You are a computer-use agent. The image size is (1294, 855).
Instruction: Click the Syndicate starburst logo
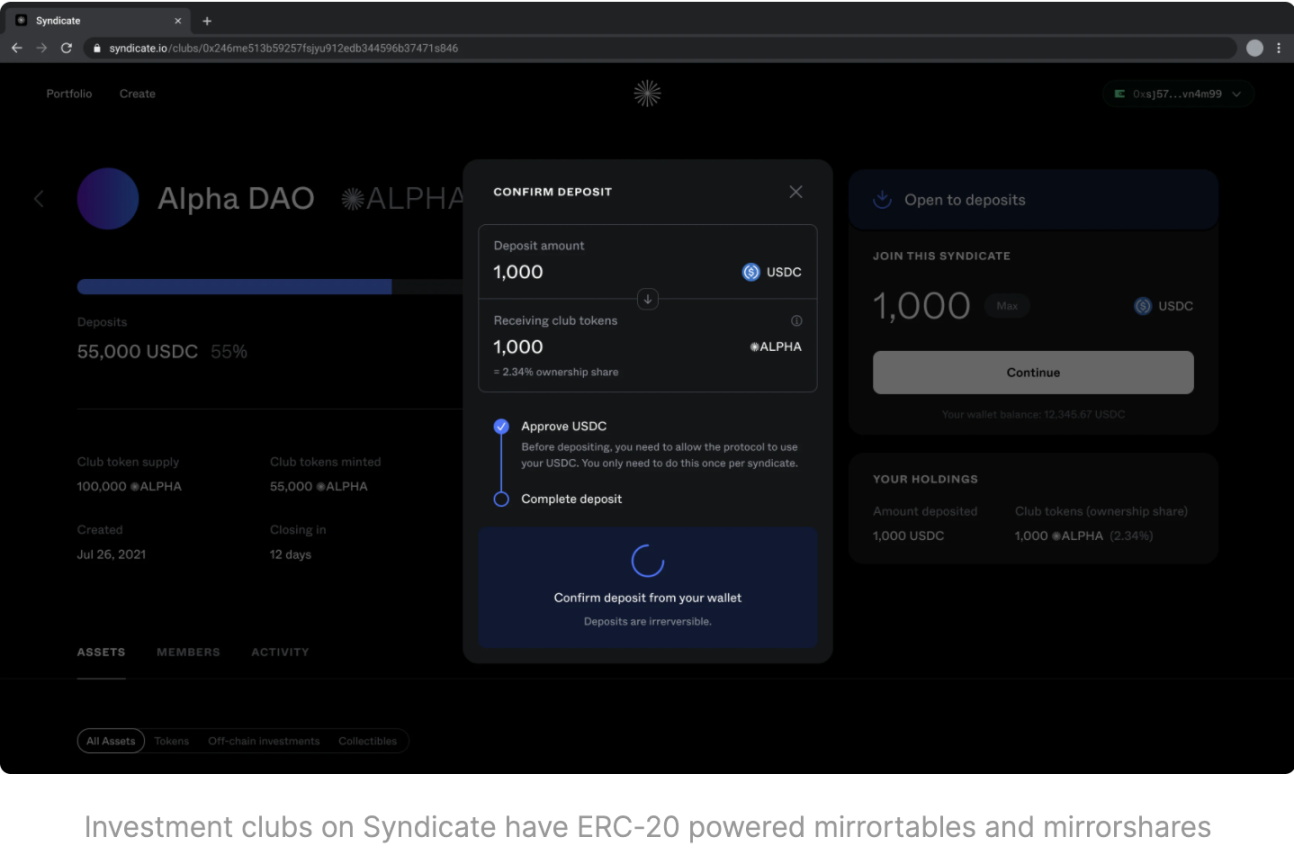[647, 94]
